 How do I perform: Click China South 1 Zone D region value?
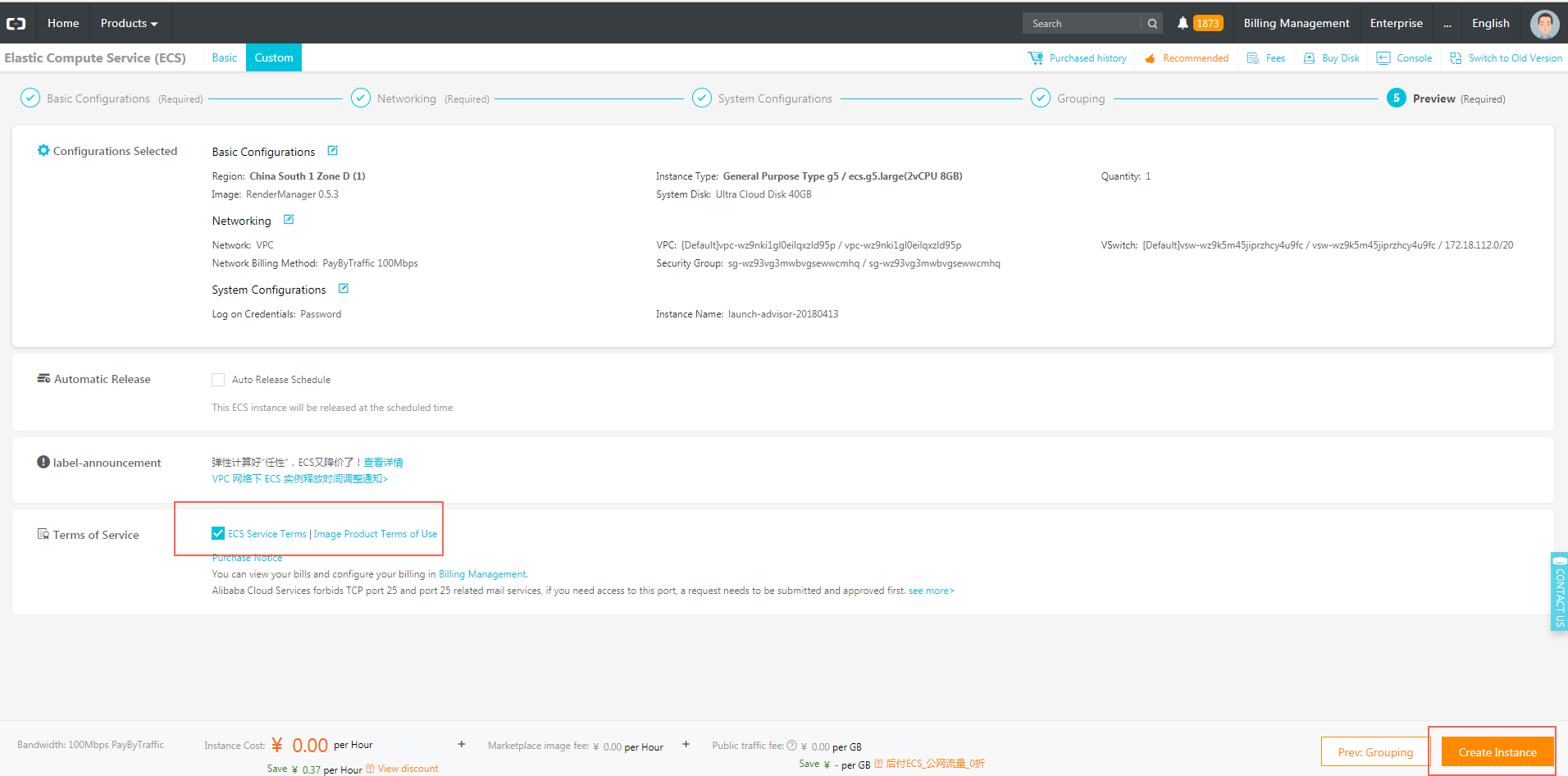tap(308, 176)
